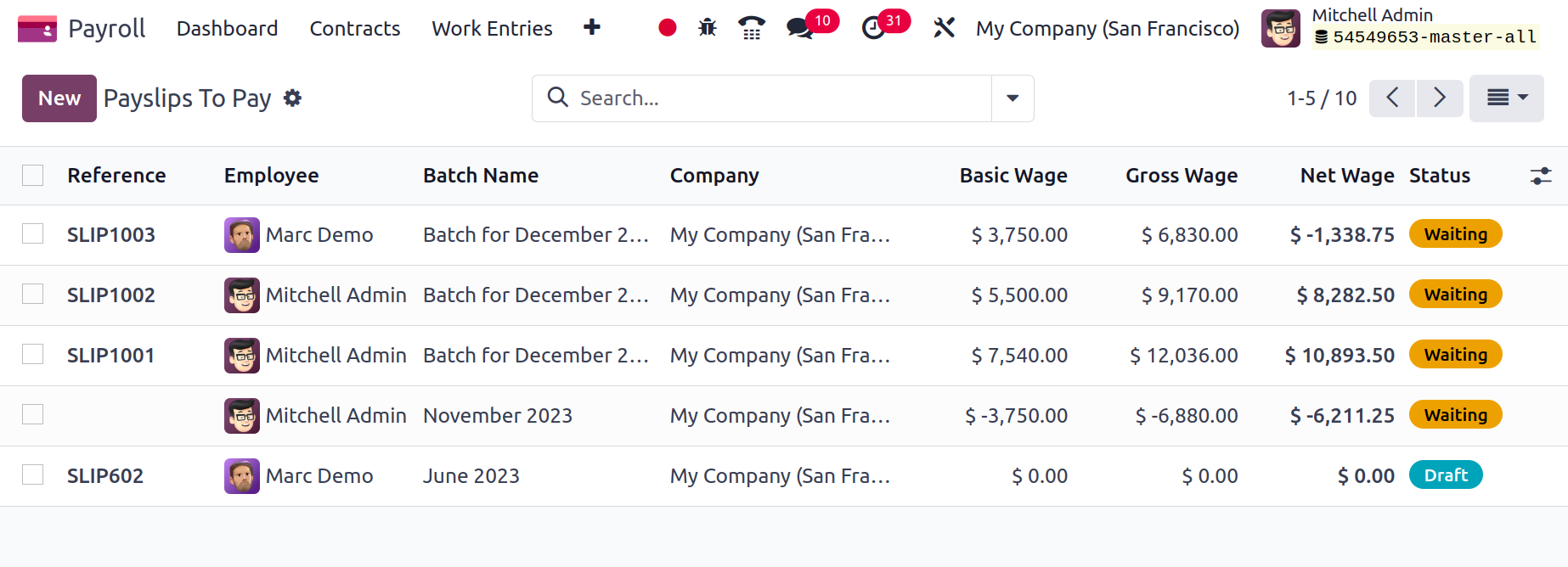Open the chat conversations icon
The width and height of the screenshot is (1568, 567).
tap(799, 29)
